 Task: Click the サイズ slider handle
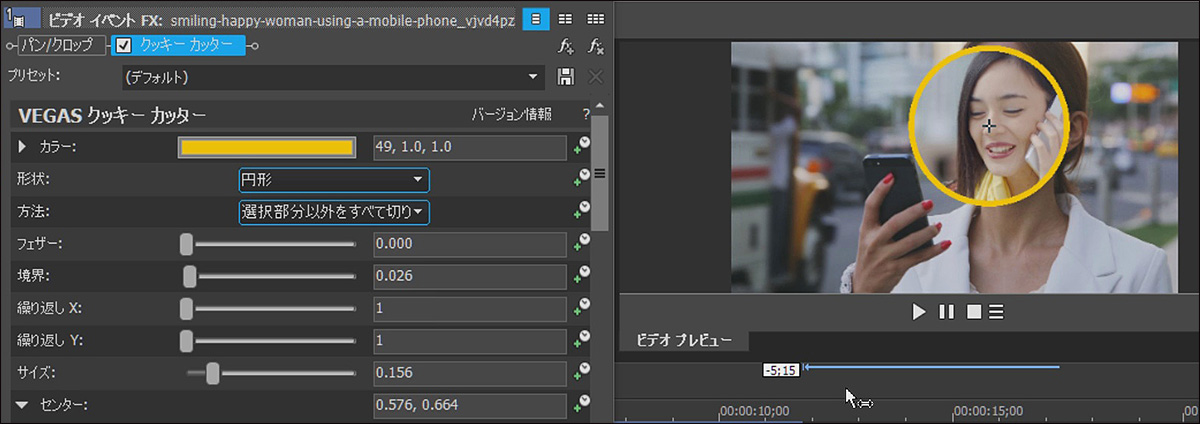[212, 373]
